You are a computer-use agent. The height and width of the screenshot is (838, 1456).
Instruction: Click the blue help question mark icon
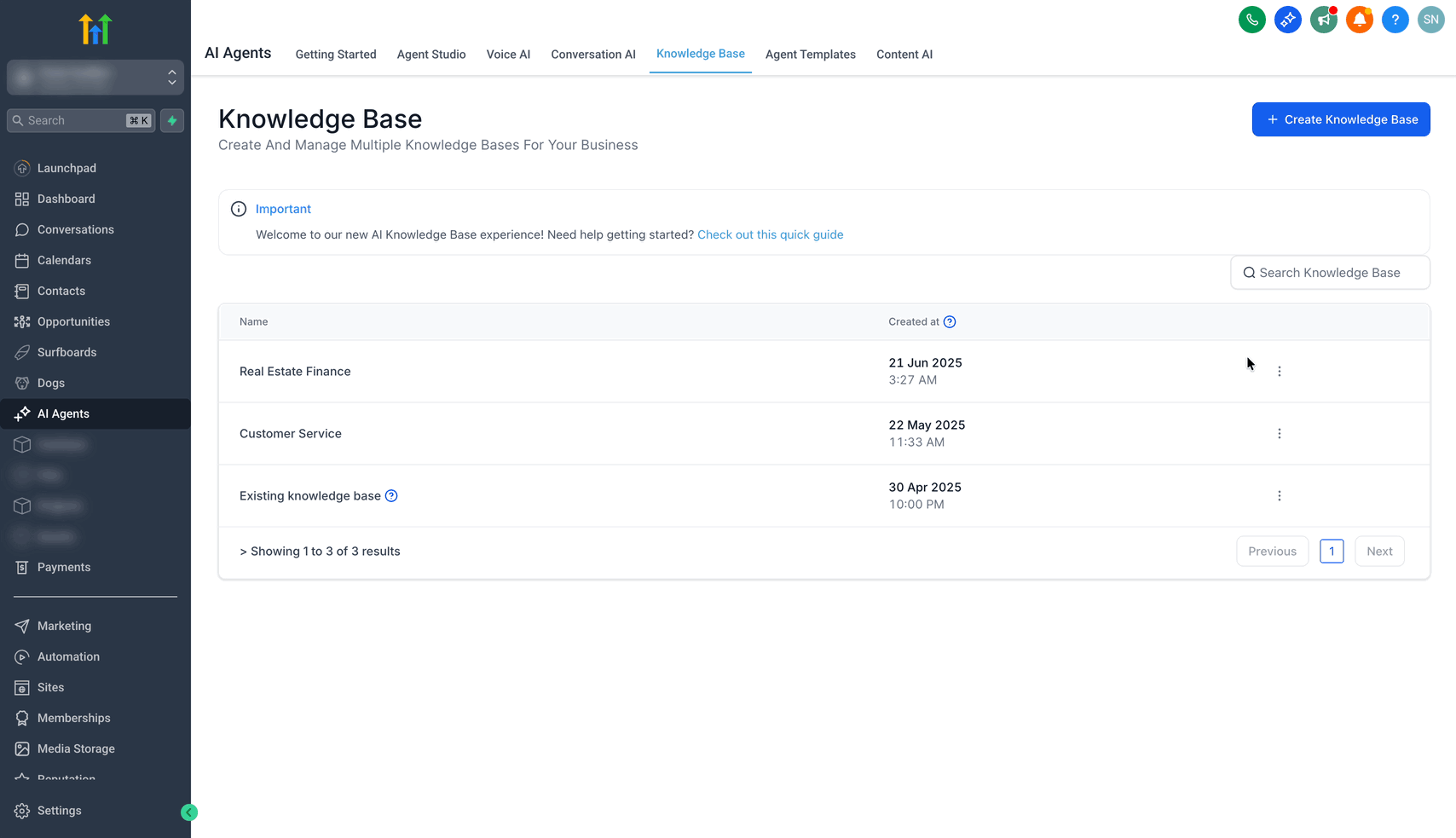1395,20
